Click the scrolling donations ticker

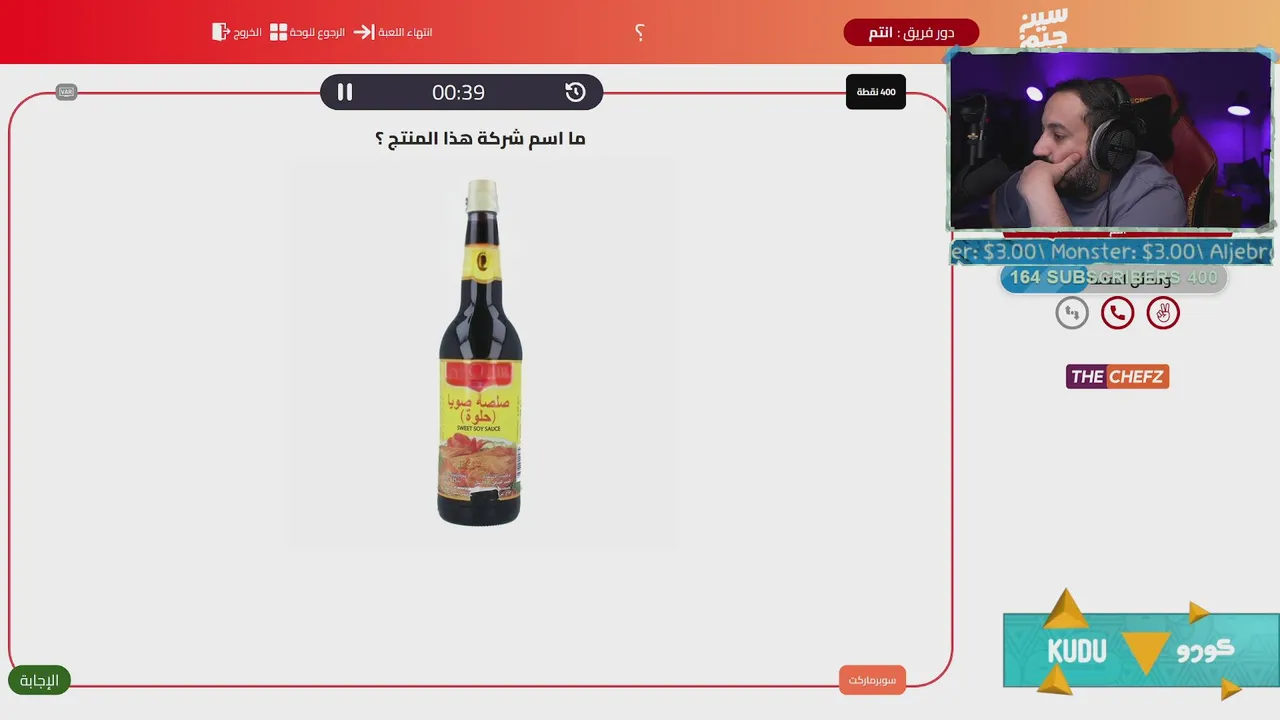(1111, 252)
